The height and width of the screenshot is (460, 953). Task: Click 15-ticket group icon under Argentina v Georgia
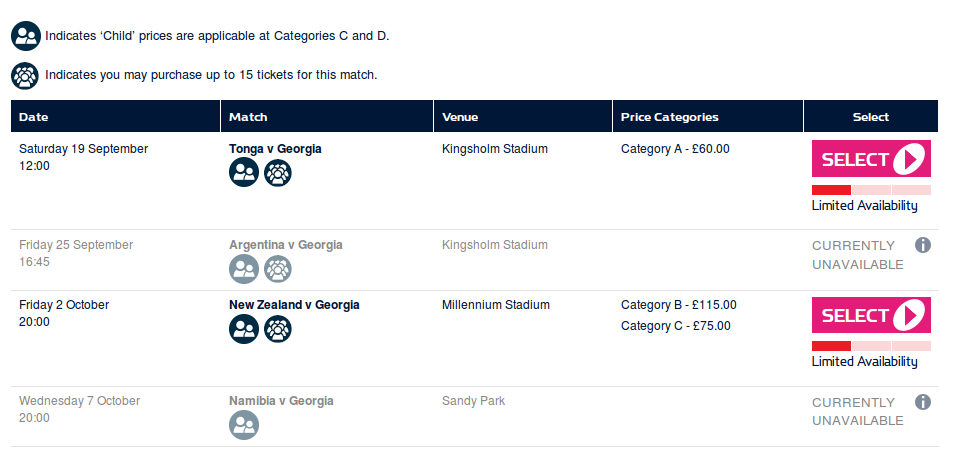(x=278, y=268)
